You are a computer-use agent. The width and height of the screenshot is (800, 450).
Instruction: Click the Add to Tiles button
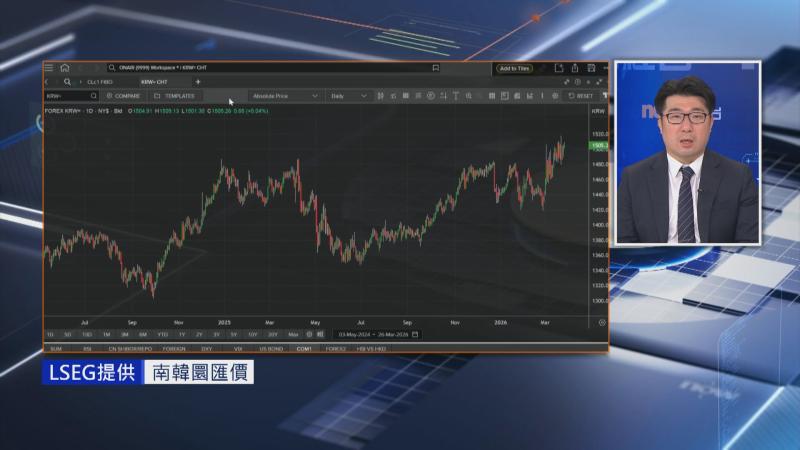(x=515, y=68)
